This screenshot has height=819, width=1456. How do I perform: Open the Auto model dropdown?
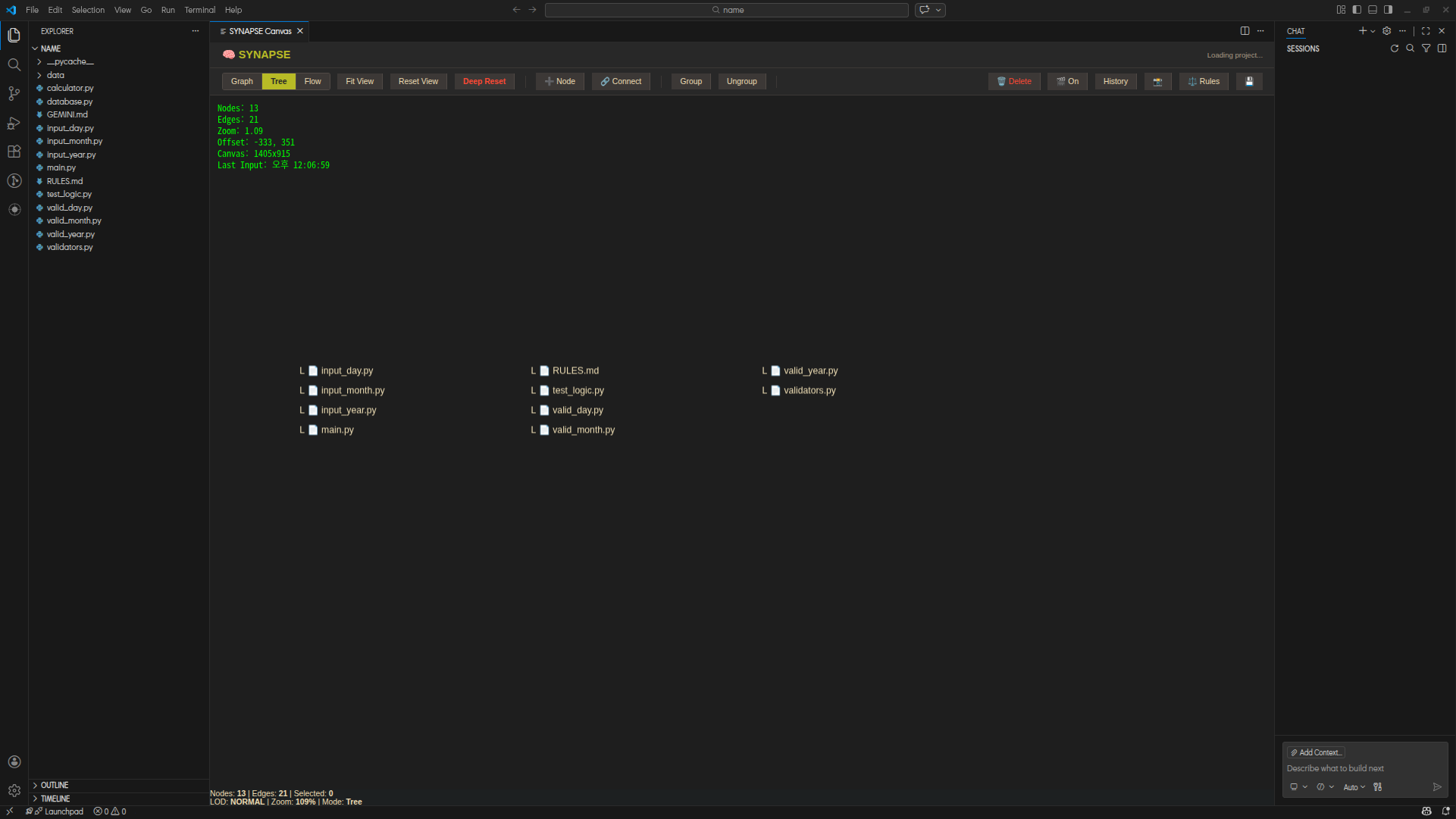pyautogui.click(x=1354, y=788)
